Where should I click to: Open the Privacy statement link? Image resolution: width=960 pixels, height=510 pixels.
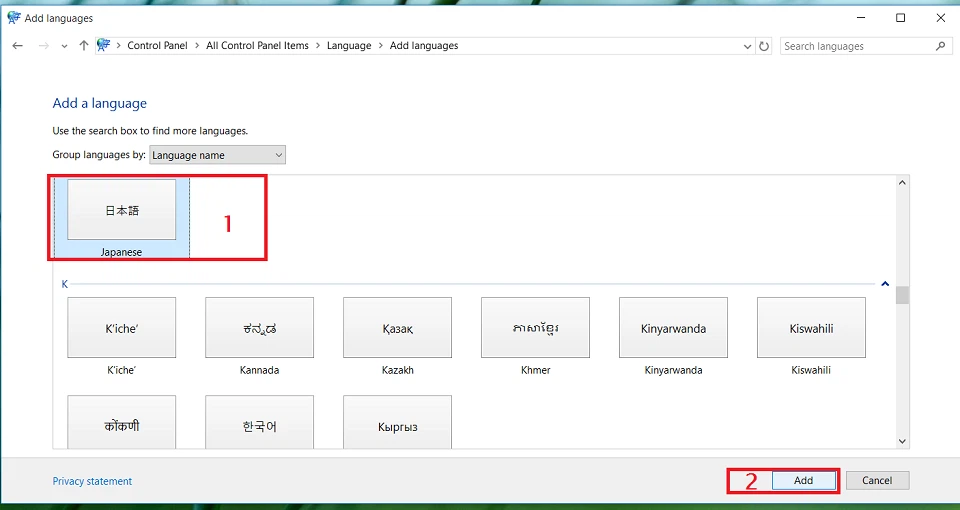coord(92,481)
